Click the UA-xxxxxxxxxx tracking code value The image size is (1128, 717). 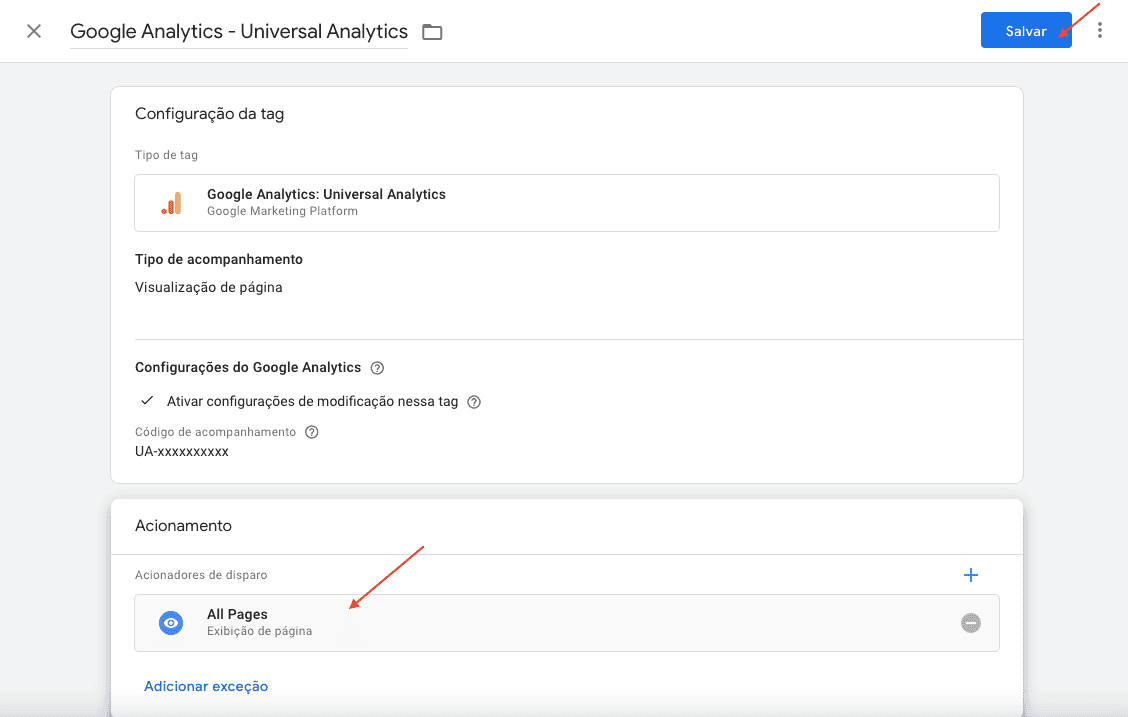(182, 452)
